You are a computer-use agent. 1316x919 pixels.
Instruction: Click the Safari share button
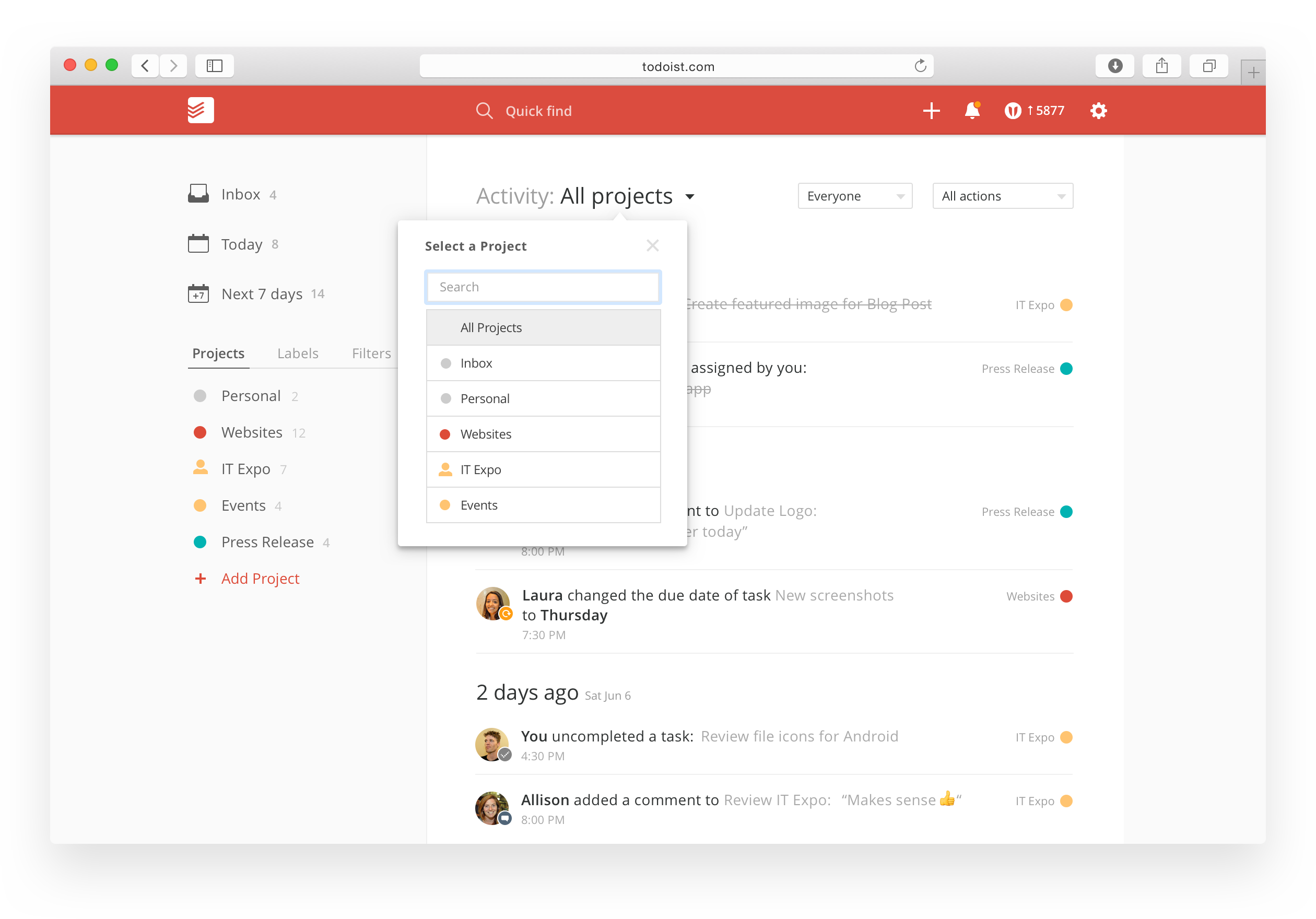1162,66
